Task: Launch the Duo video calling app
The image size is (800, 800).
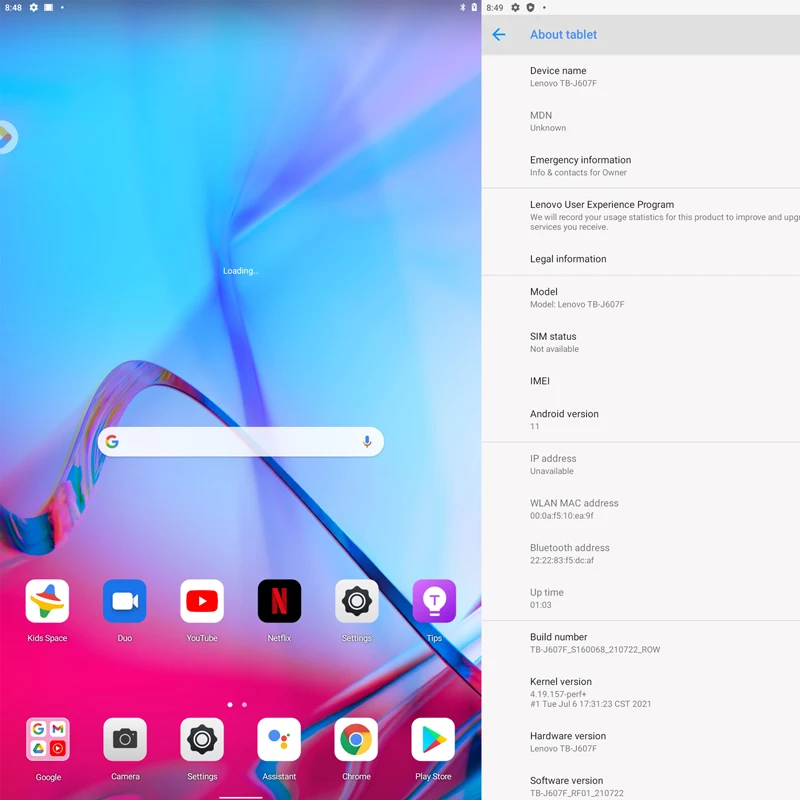Action: 124,602
